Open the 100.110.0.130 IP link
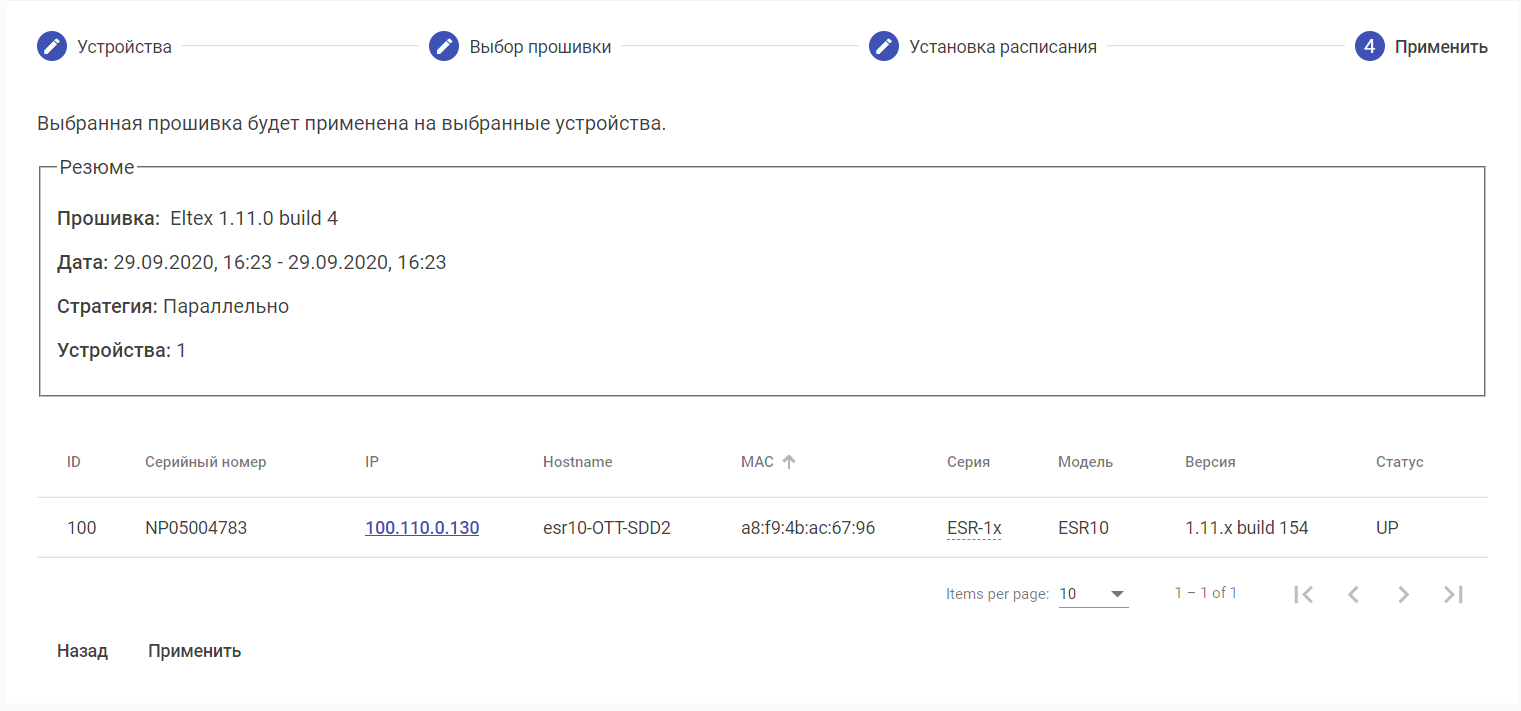Viewport: 1521px width, 711px height. (422, 528)
